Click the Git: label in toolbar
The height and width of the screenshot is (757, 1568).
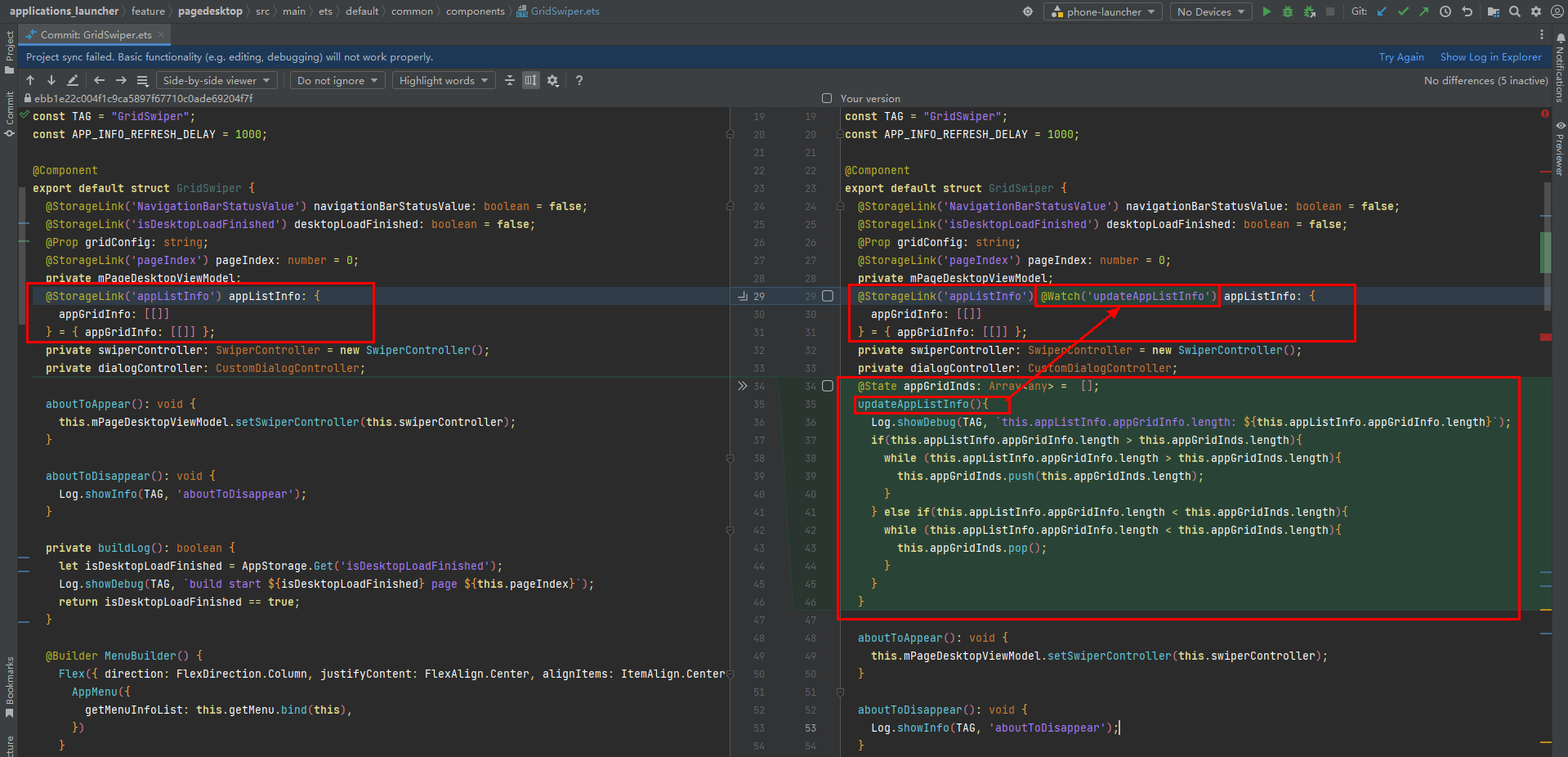coord(1359,11)
